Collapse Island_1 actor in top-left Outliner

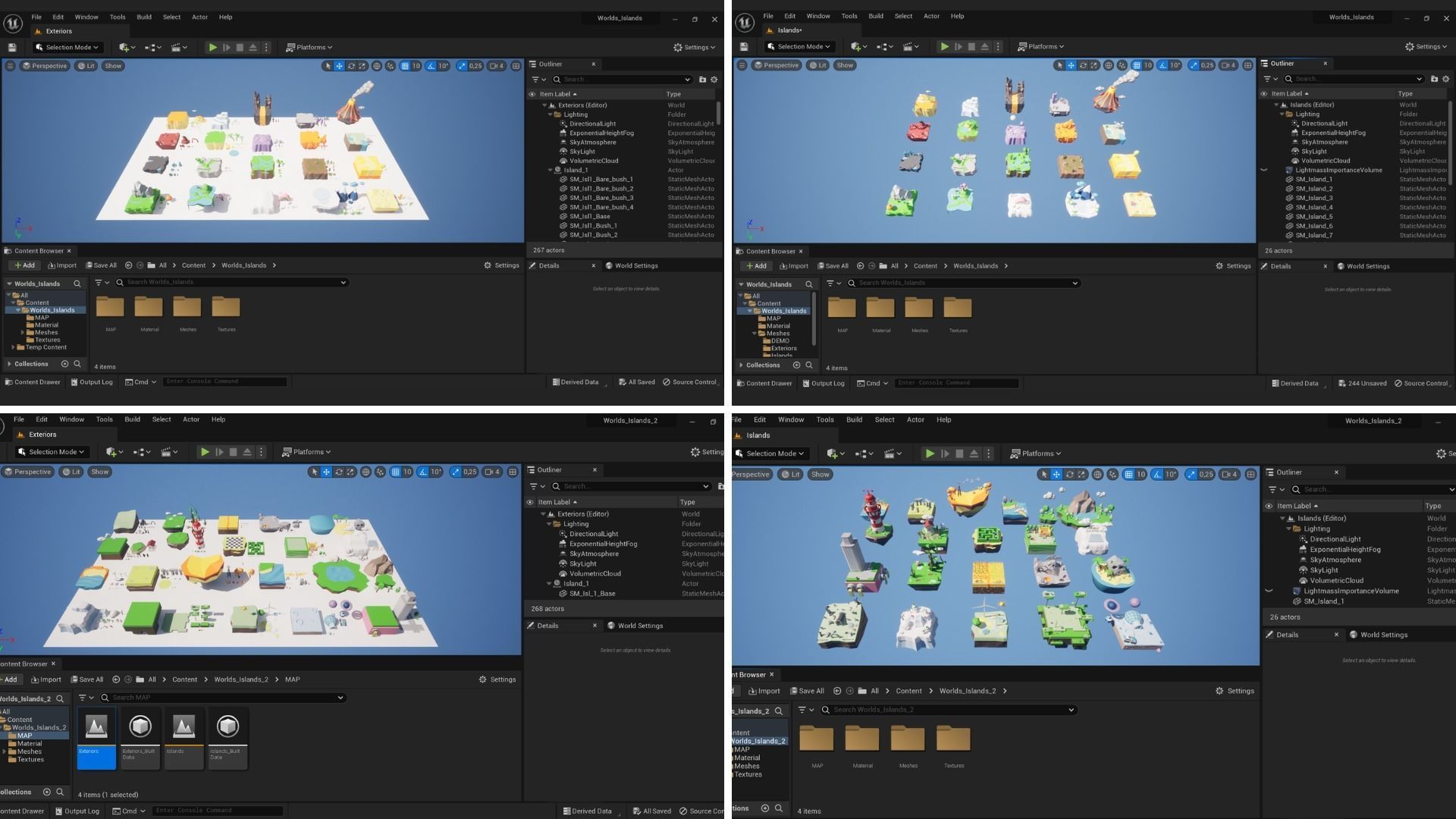point(551,171)
